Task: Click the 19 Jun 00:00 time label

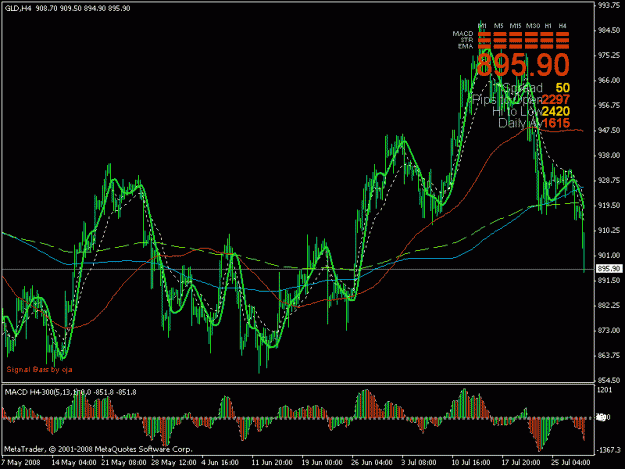Action: click(x=322, y=462)
